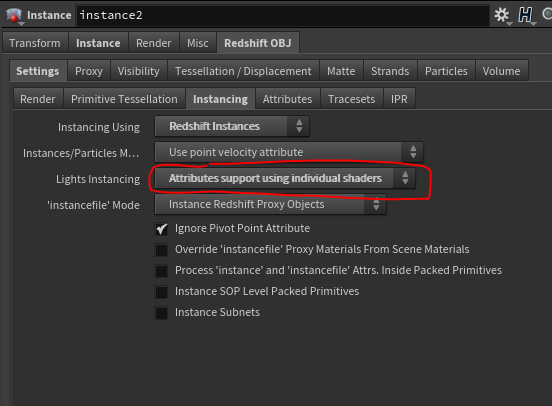The image size is (552, 406).
Task: Enable Override 'instancefile' Proxy Materials checkbox
Action: pyautogui.click(x=162, y=250)
